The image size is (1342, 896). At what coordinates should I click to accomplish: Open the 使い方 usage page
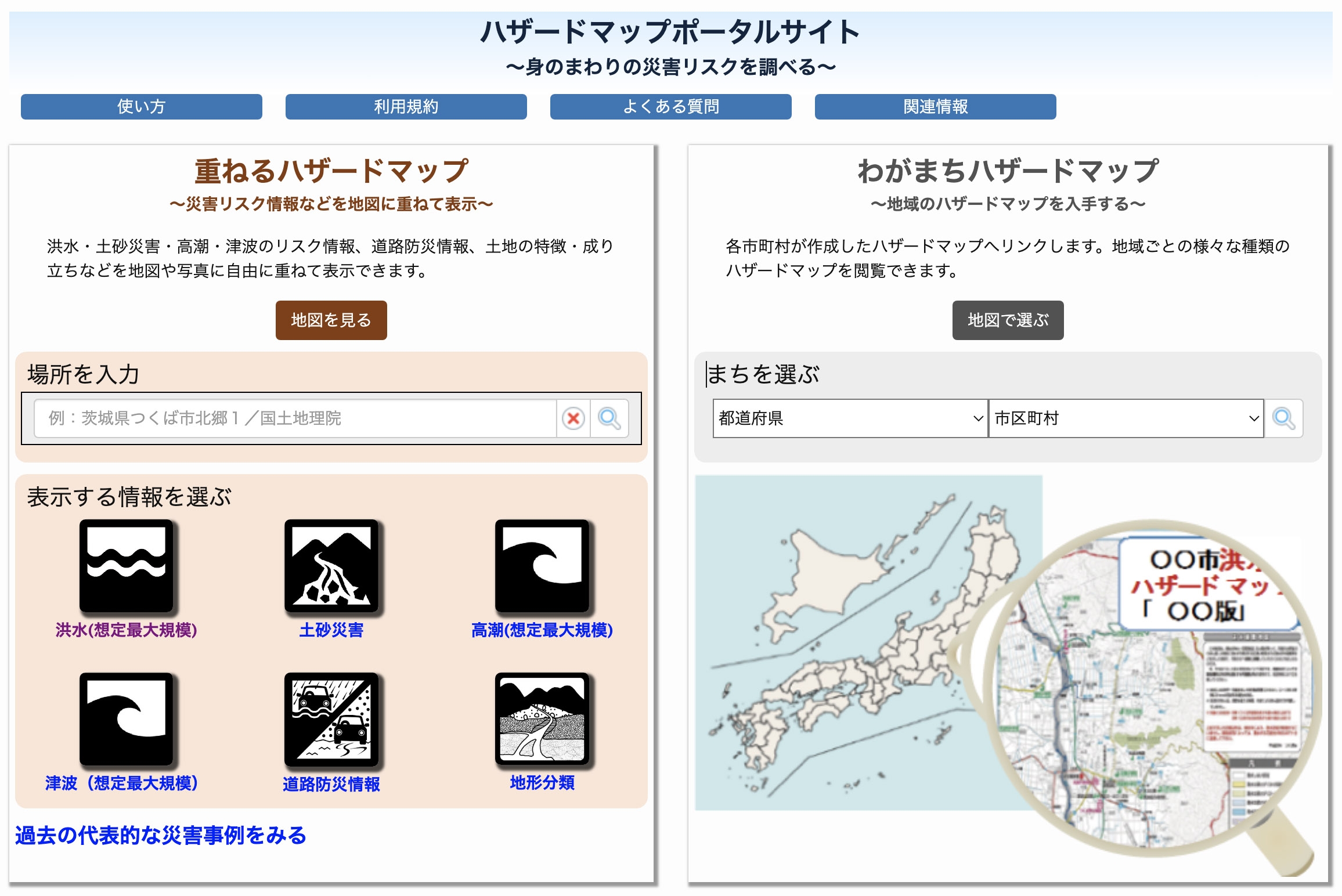[140, 107]
